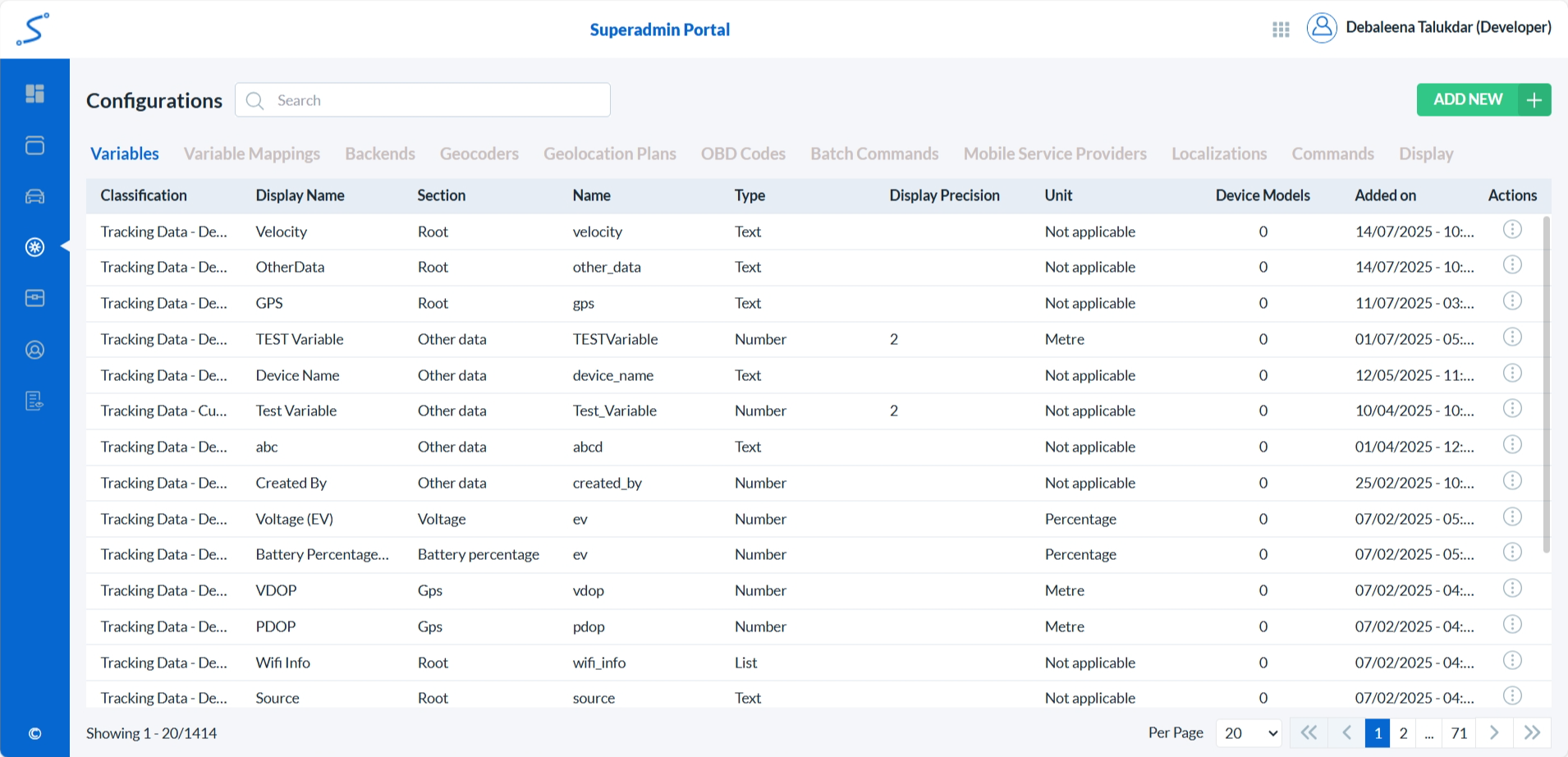
Task: Go to page 71 in pagination
Action: click(x=1459, y=733)
